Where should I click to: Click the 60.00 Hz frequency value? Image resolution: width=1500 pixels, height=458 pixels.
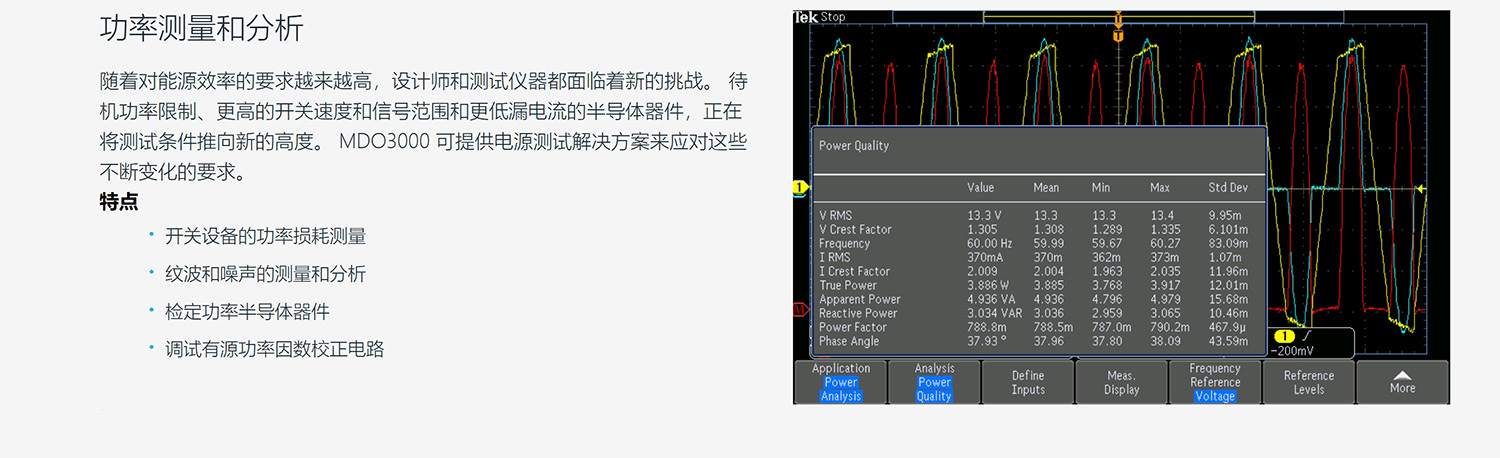(990, 244)
